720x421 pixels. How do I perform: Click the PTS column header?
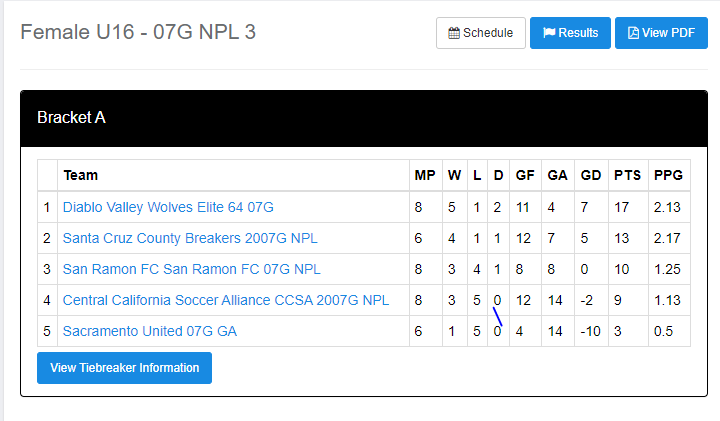[627, 176]
